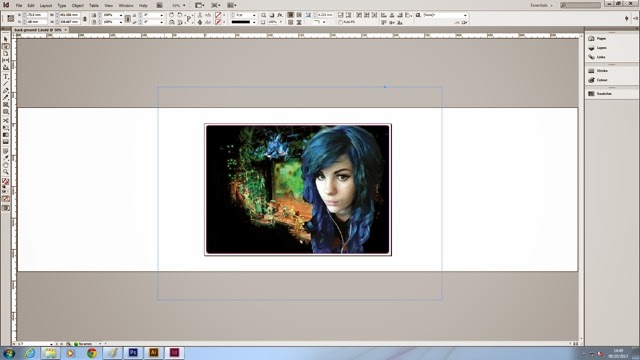Select the Rectangle Frame tool
The width and height of the screenshot is (640, 360).
[x=6, y=105]
